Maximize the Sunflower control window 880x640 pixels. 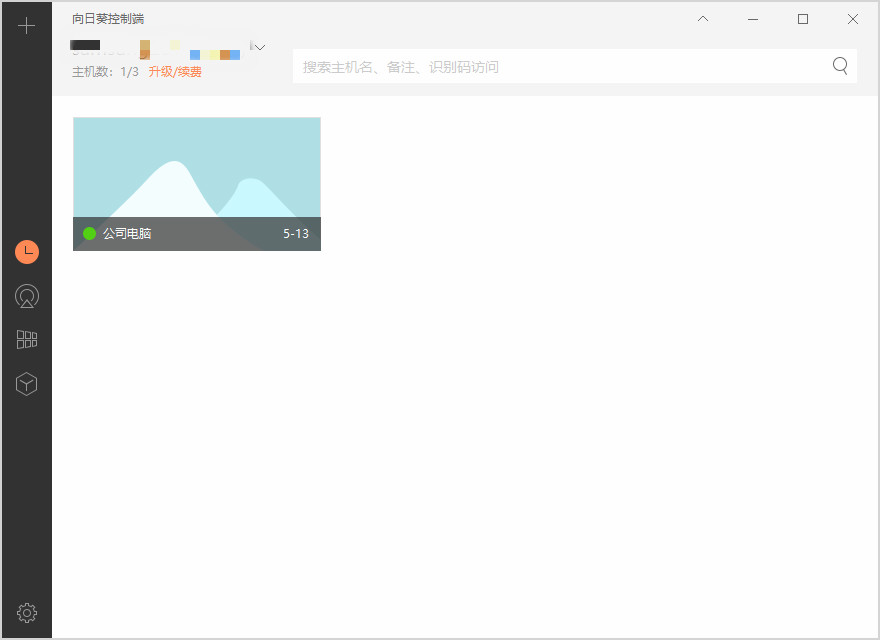[803, 19]
